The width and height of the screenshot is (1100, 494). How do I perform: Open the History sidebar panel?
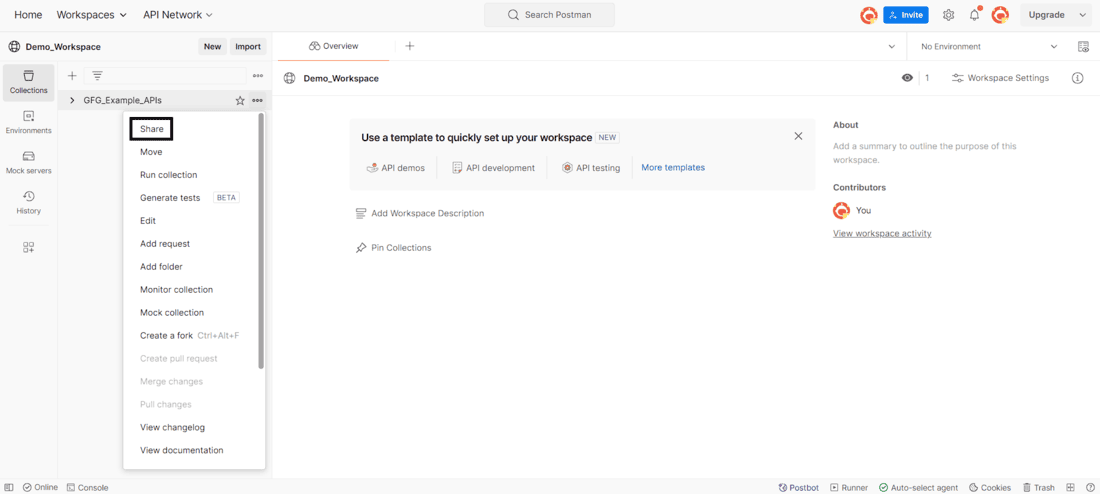[x=29, y=202]
